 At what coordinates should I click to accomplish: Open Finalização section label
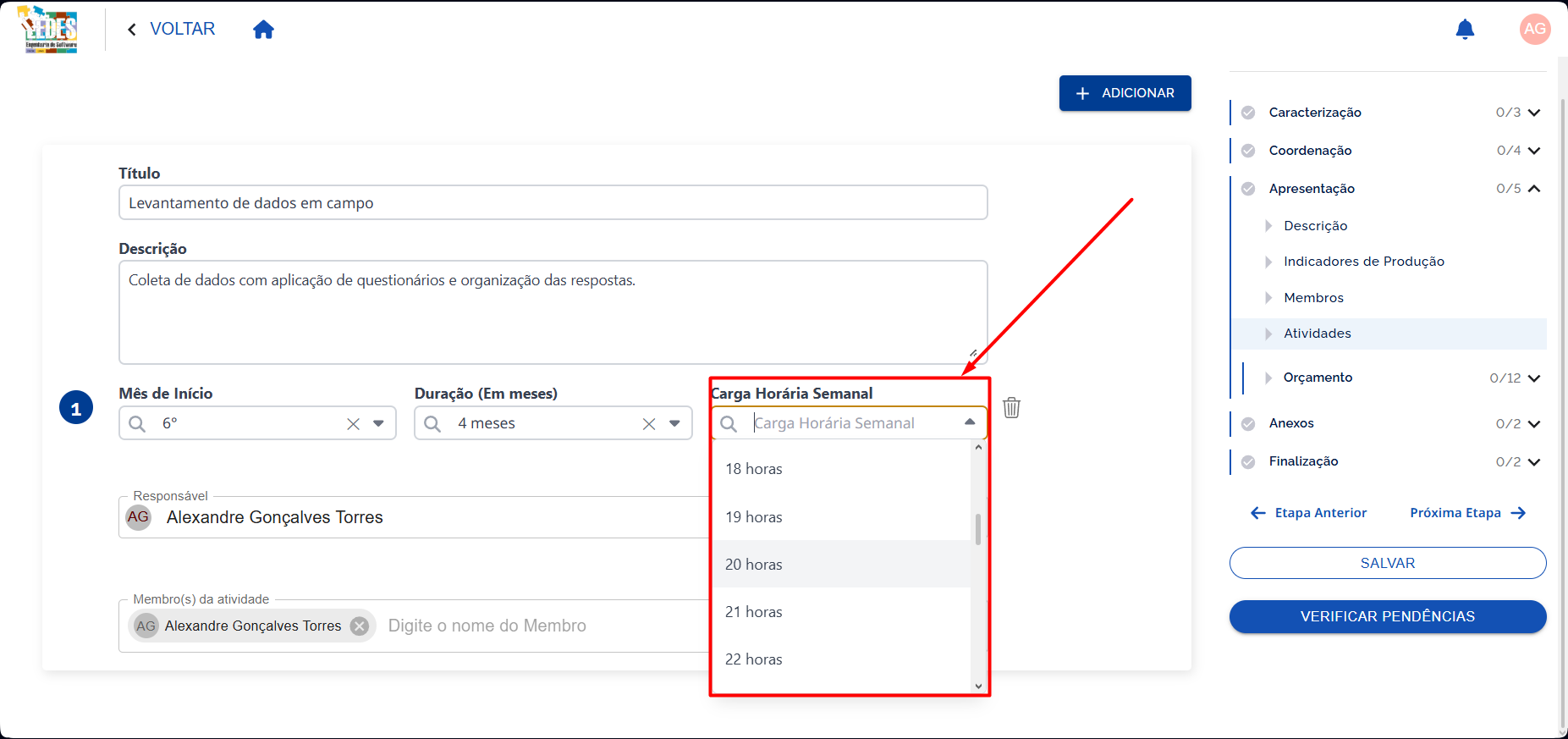click(1303, 461)
